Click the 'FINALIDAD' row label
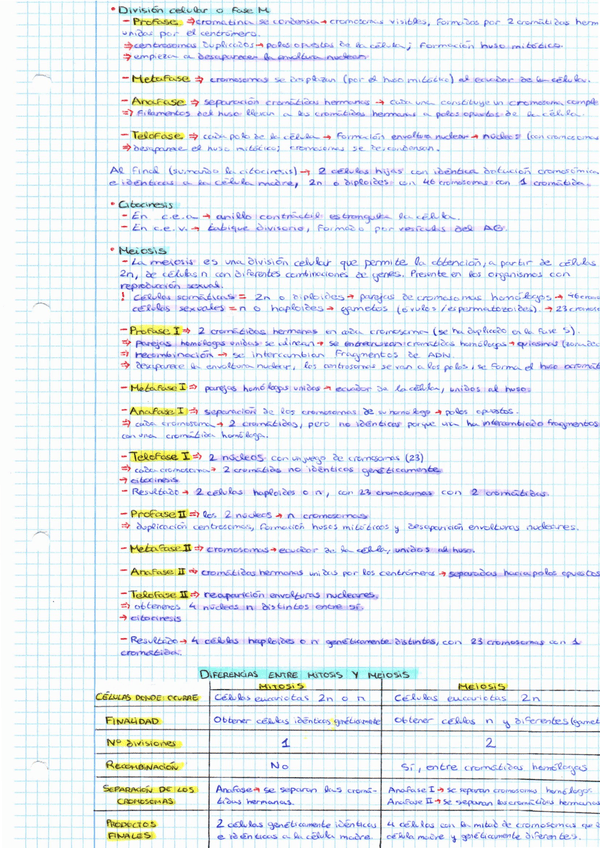Screen dimensions: 600x848 coord(133,721)
